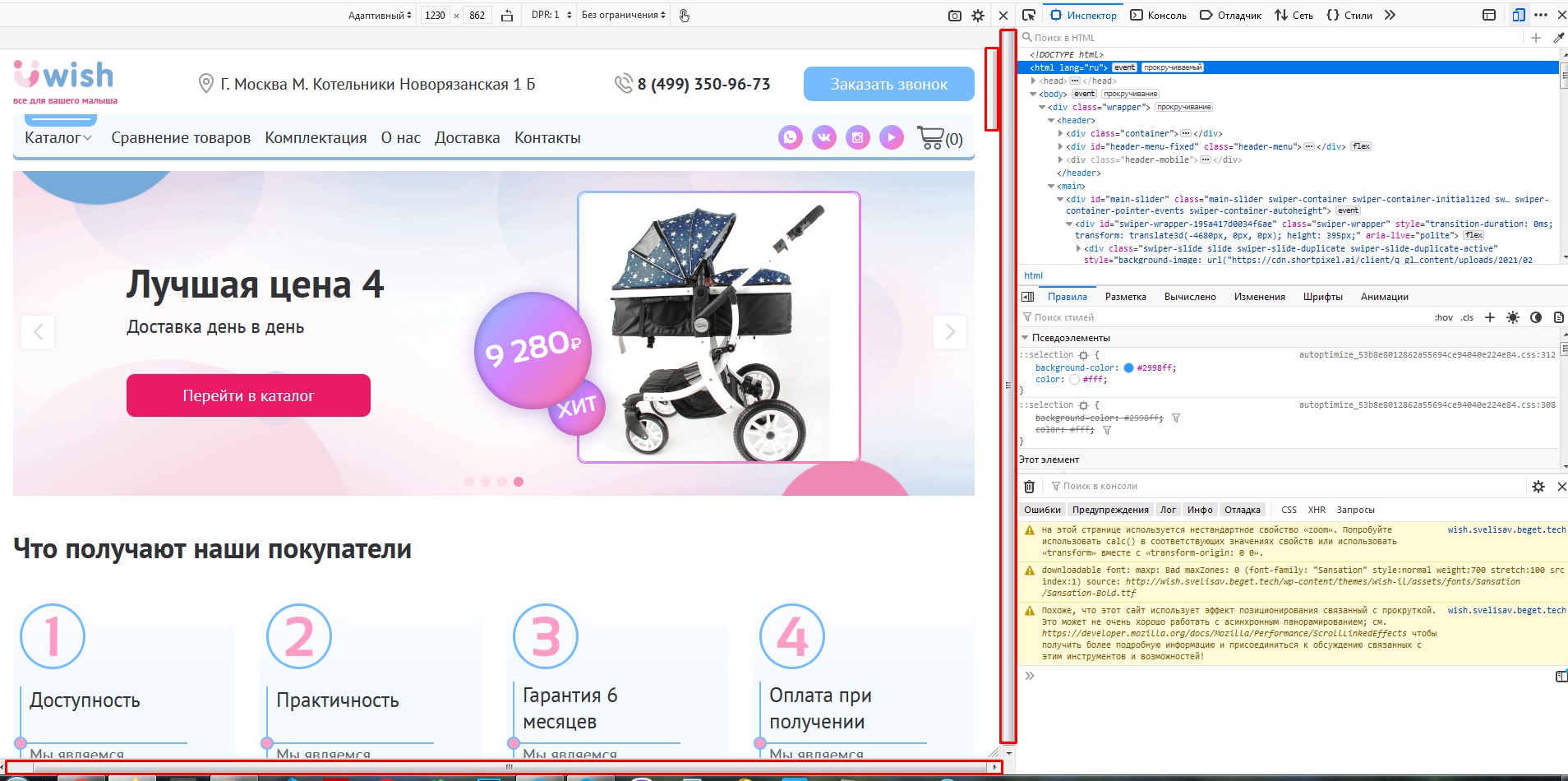
Task: Expand the header-menu-fixed div node
Action: (1061, 146)
